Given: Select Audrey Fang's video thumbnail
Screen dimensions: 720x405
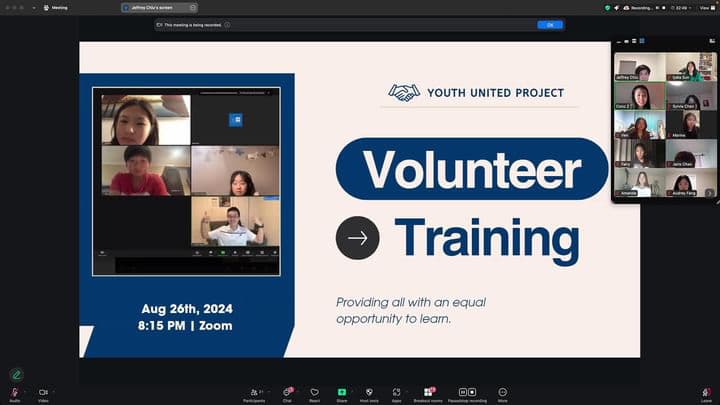Looking at the screenshot, I should tap(685, 183).
